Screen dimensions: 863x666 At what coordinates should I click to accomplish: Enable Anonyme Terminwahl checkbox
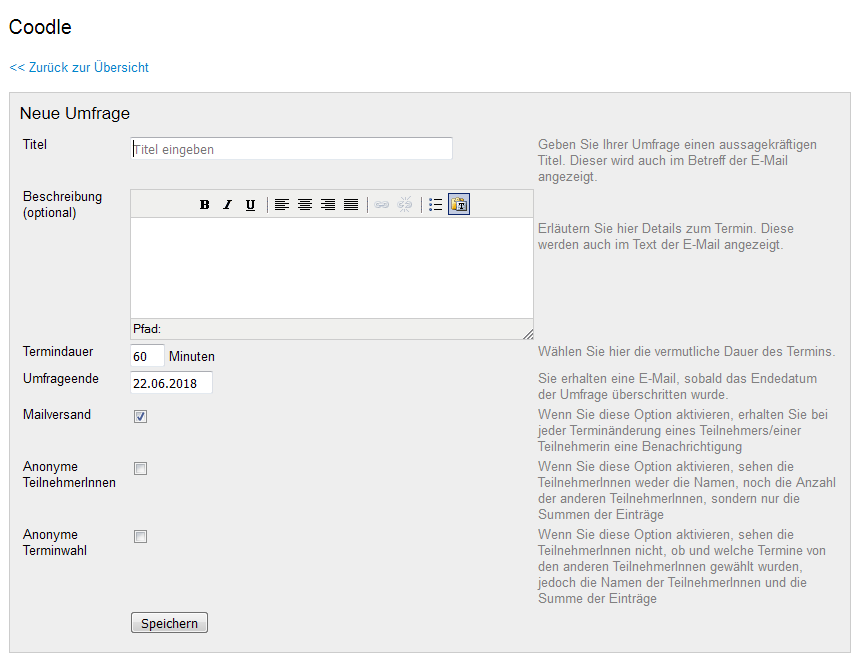tap(141, 537)
